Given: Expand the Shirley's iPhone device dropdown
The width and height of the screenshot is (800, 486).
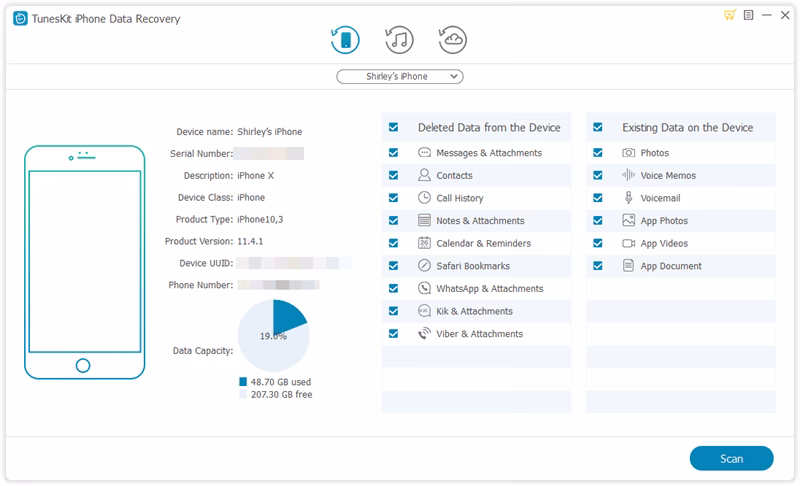Looking at the screenshot, I should [x=399, y=77].
